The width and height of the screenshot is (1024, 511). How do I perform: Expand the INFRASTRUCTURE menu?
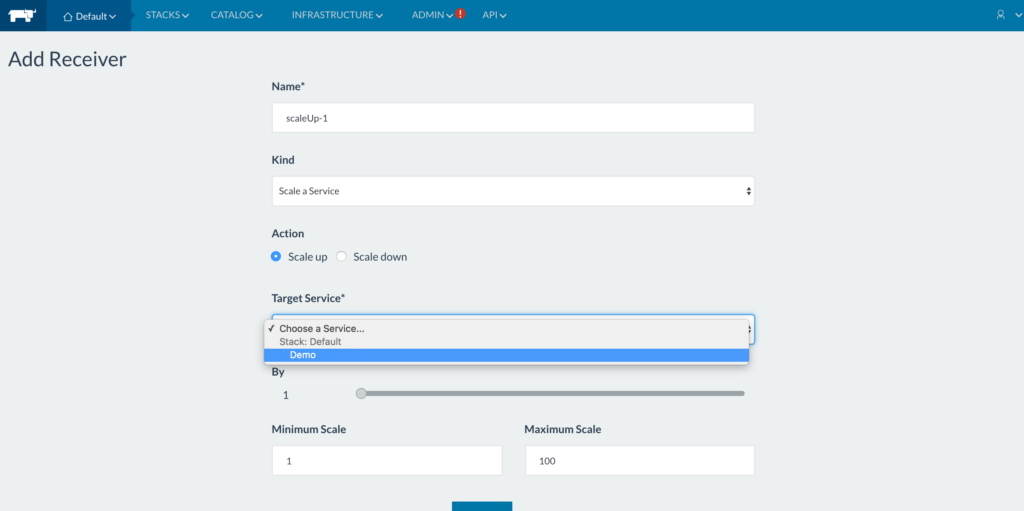(337, 15)
